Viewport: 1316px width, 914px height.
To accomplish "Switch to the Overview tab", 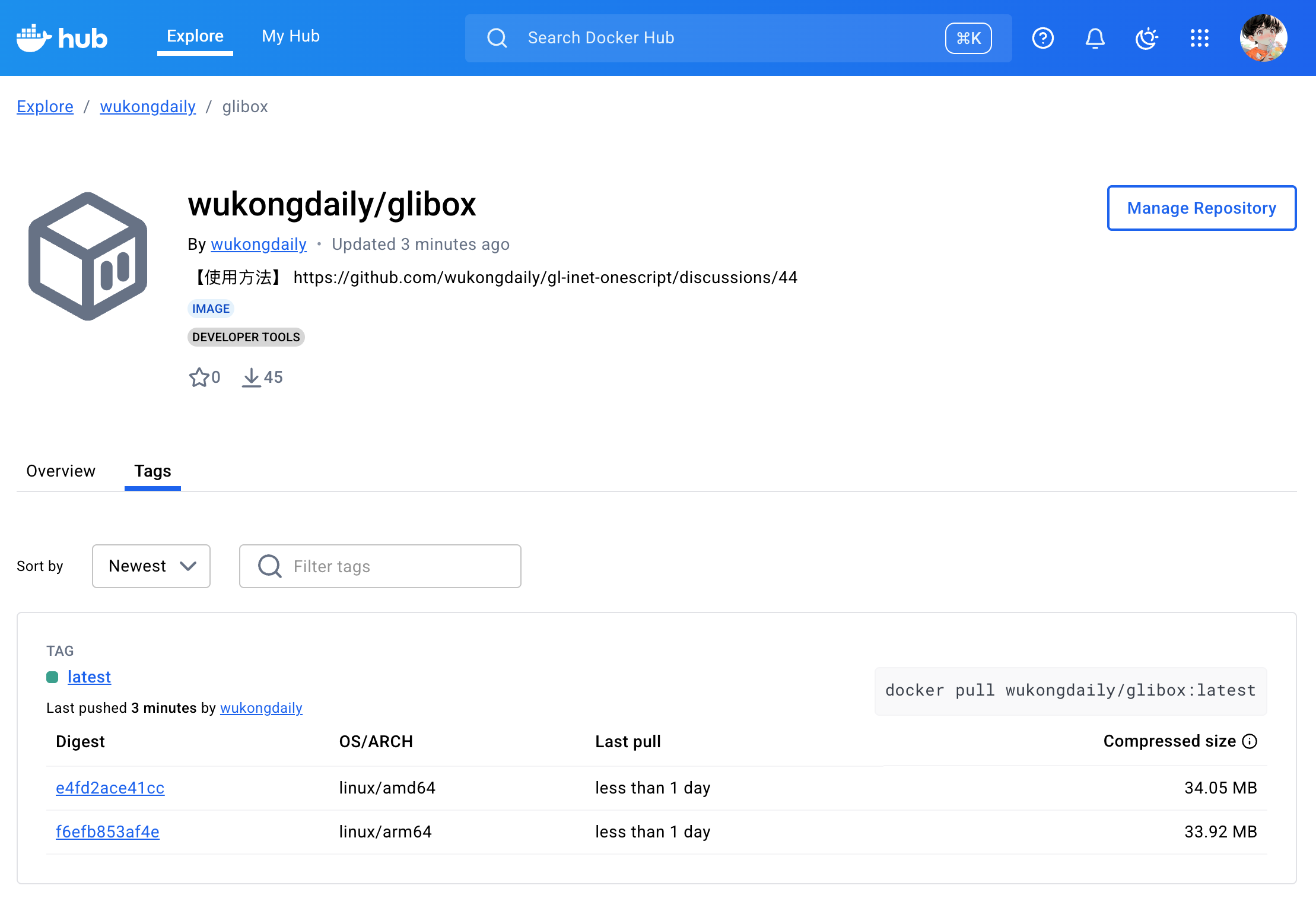I will (x=61, y=471).
